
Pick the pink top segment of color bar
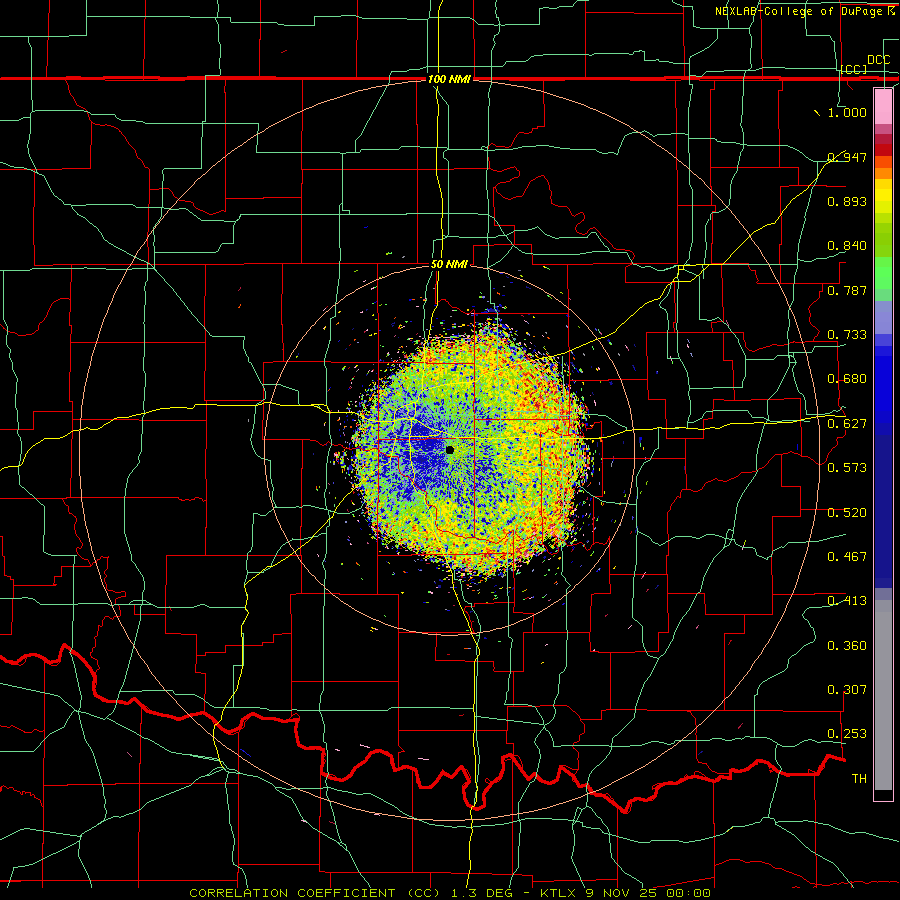pyautogui.click(x=883, y=106)
